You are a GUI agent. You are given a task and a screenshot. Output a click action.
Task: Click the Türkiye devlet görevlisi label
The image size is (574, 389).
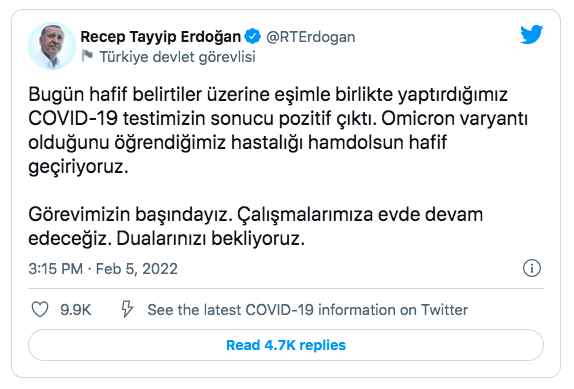click(x=178, y=57)
